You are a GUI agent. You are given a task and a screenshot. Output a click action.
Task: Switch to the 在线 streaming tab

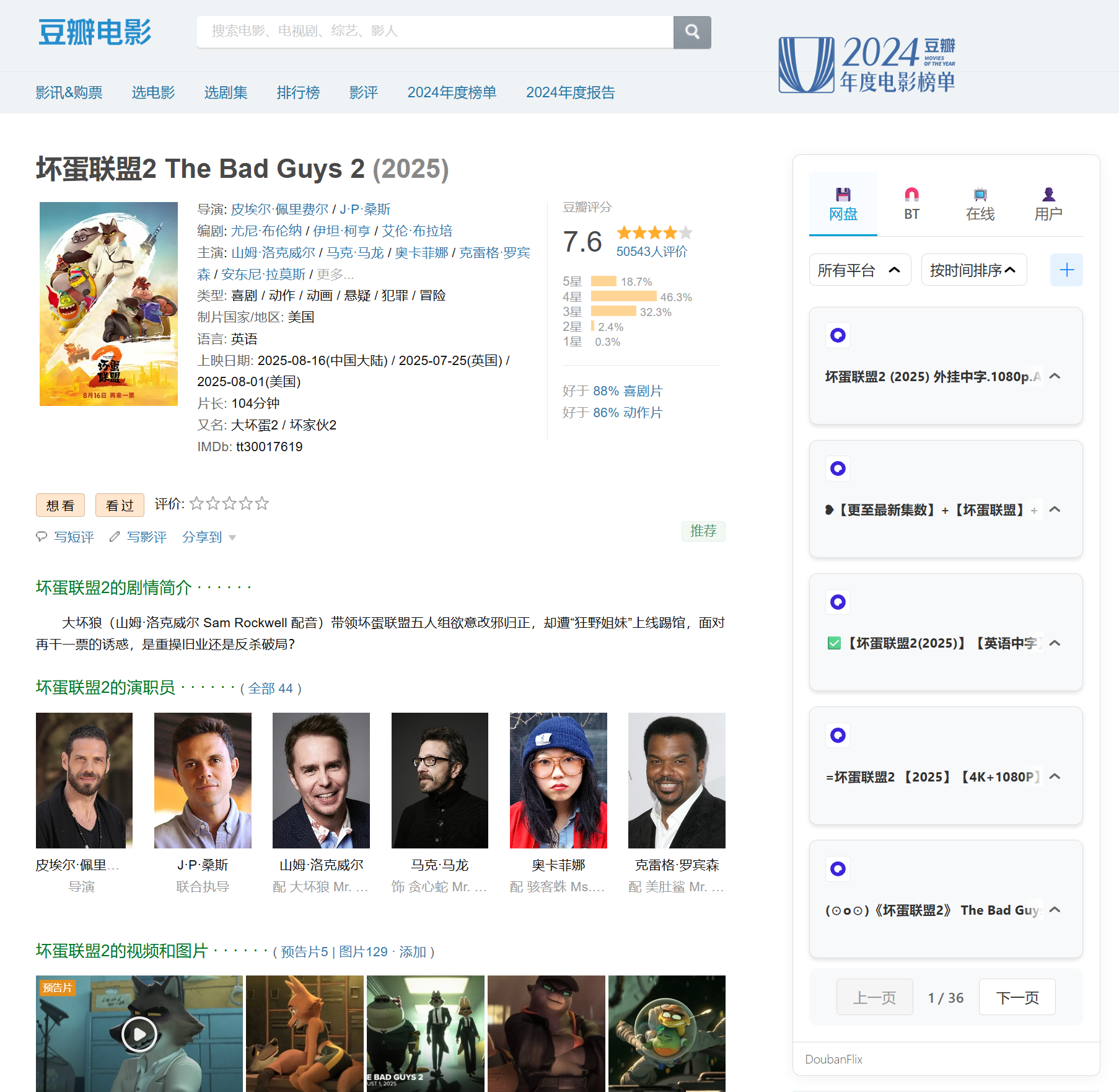[980, 204]
